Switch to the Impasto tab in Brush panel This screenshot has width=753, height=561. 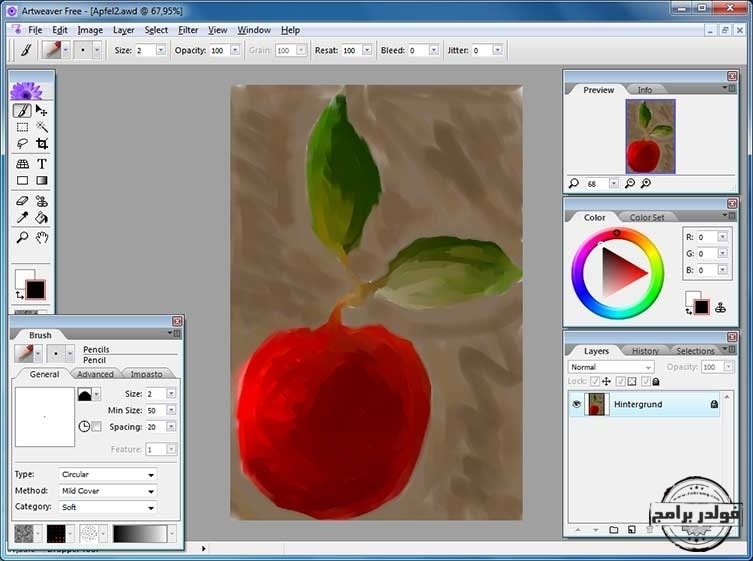point(146,374)
